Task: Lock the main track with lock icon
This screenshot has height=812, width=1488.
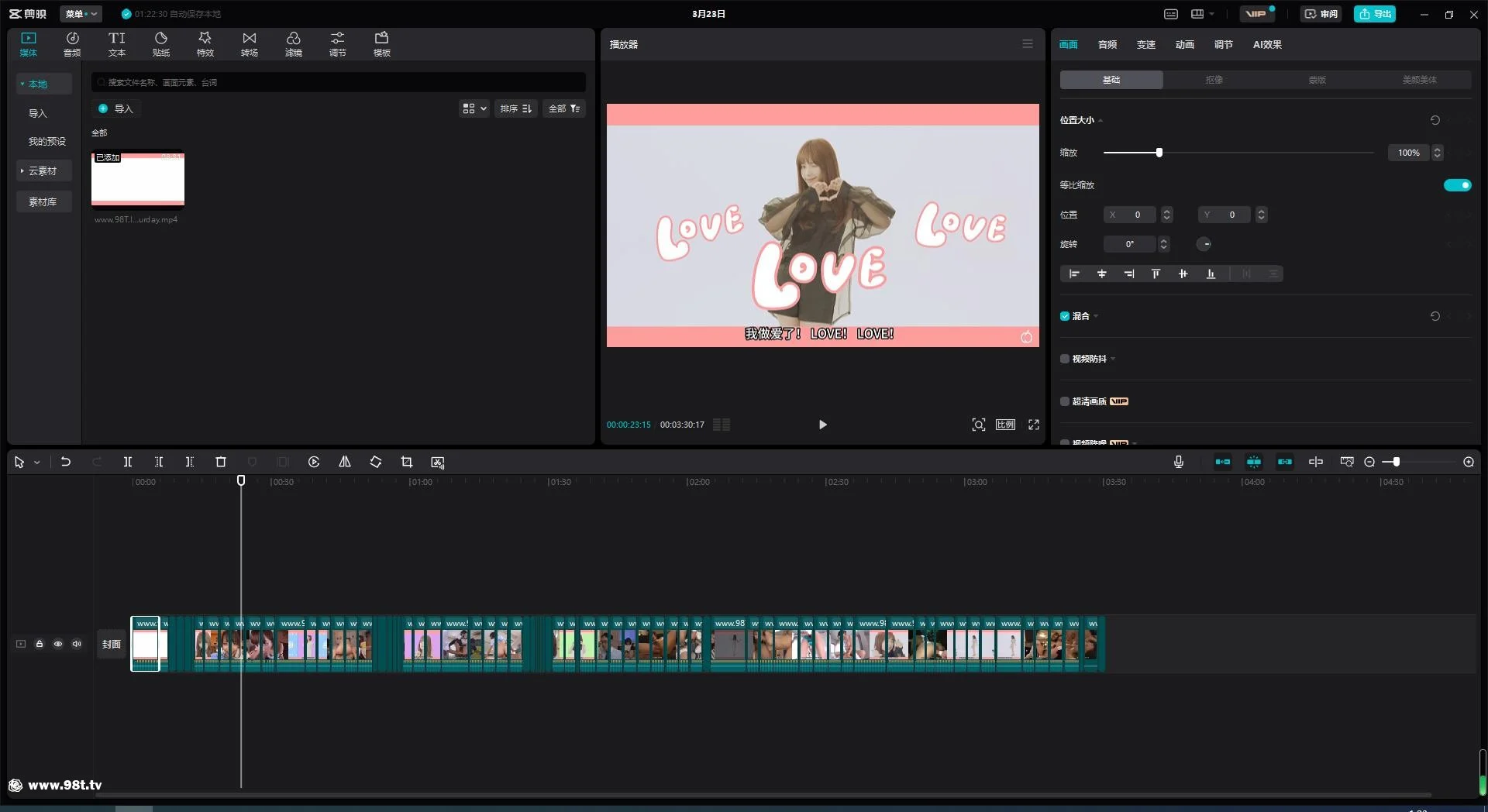Action: pos(40,644)
